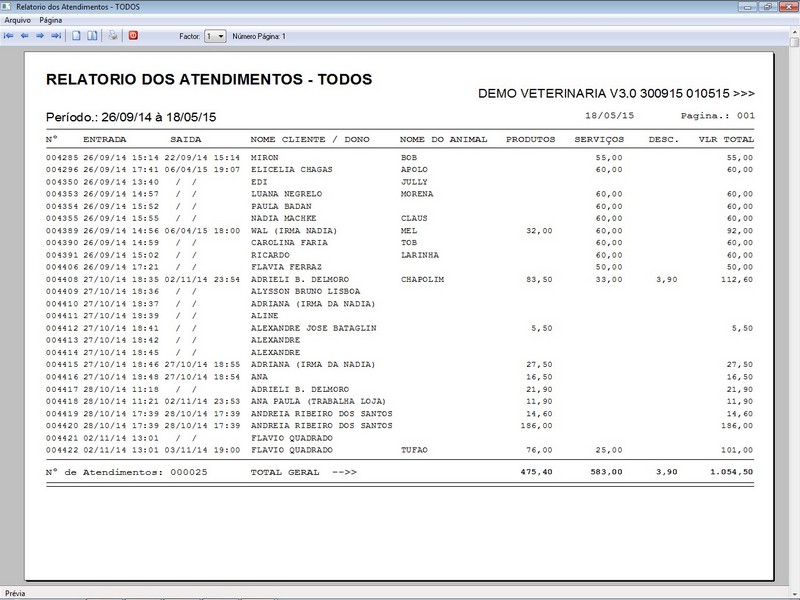800x600 pixels.
Task: Click the vertical scrollbar thumb
Action: [795, 43]
